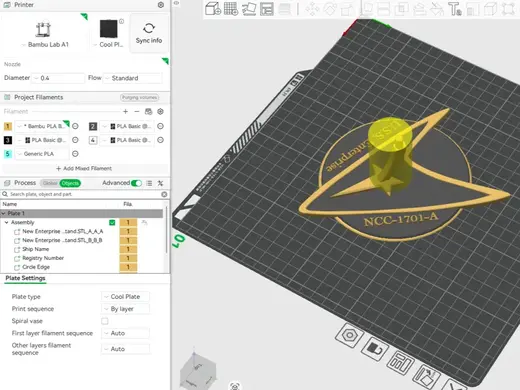Click the edit icon next to filament 1
This screenshot has width=520, height=390.
tap(75, 126)
